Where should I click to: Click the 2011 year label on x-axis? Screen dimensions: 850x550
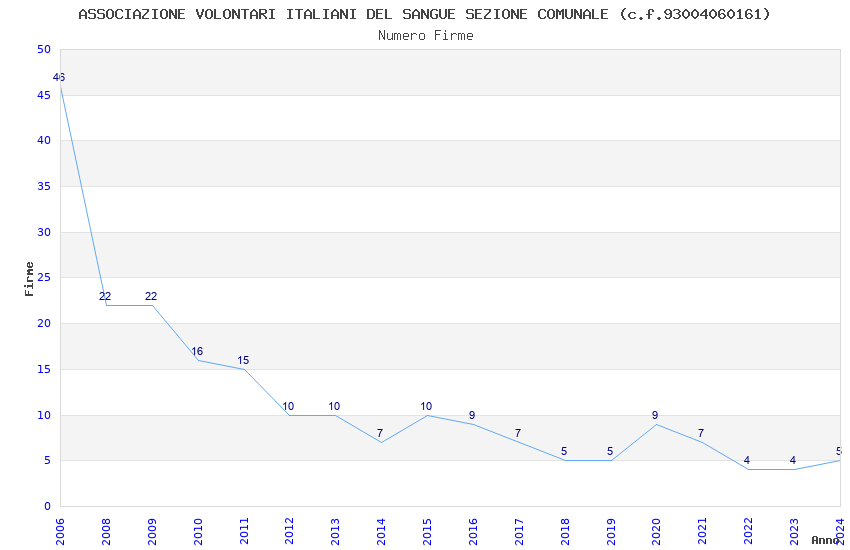[x=244, y=531]
